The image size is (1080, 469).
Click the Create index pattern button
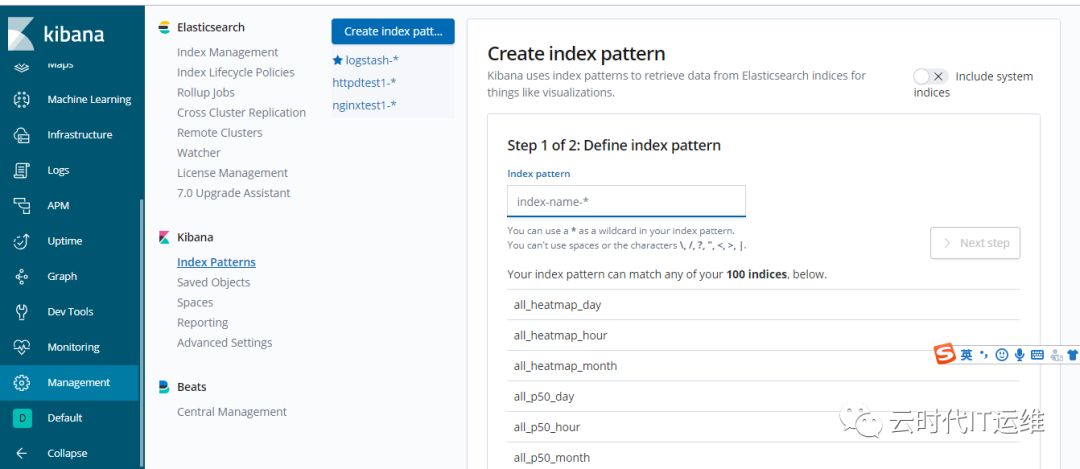click(393, 32)
